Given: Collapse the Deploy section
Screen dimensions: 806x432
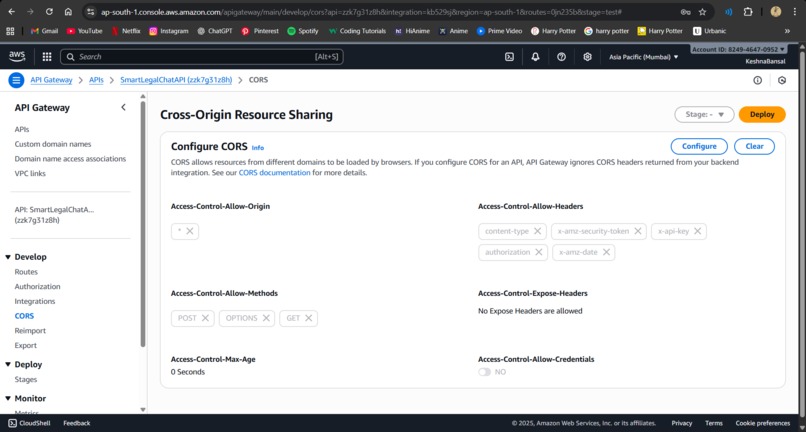Looking at the screenshot, I should click(x=8, y=365).
